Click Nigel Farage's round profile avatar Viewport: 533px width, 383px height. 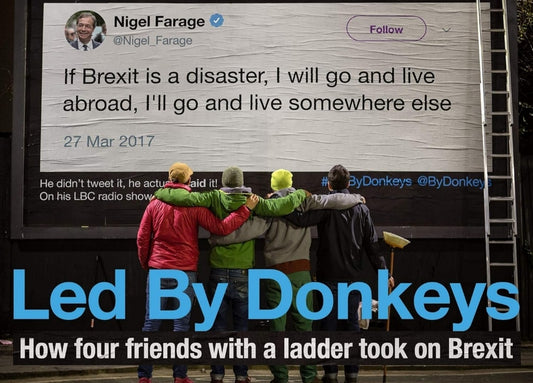(x=86, y=31)
